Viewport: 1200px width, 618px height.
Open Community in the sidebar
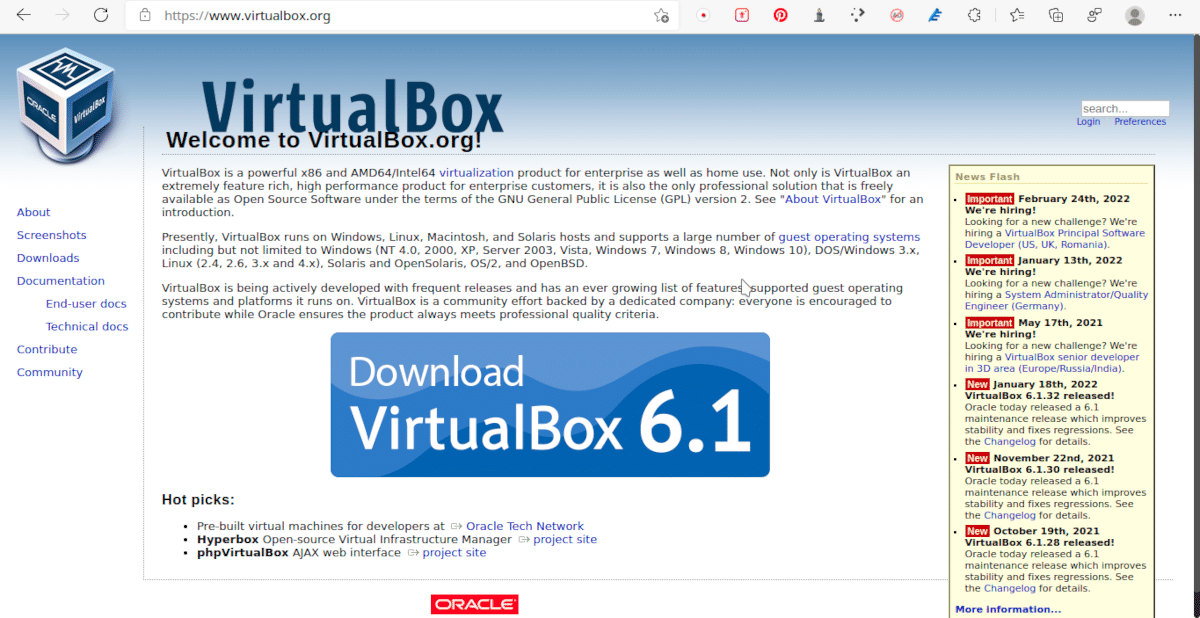tap(50, 372)
